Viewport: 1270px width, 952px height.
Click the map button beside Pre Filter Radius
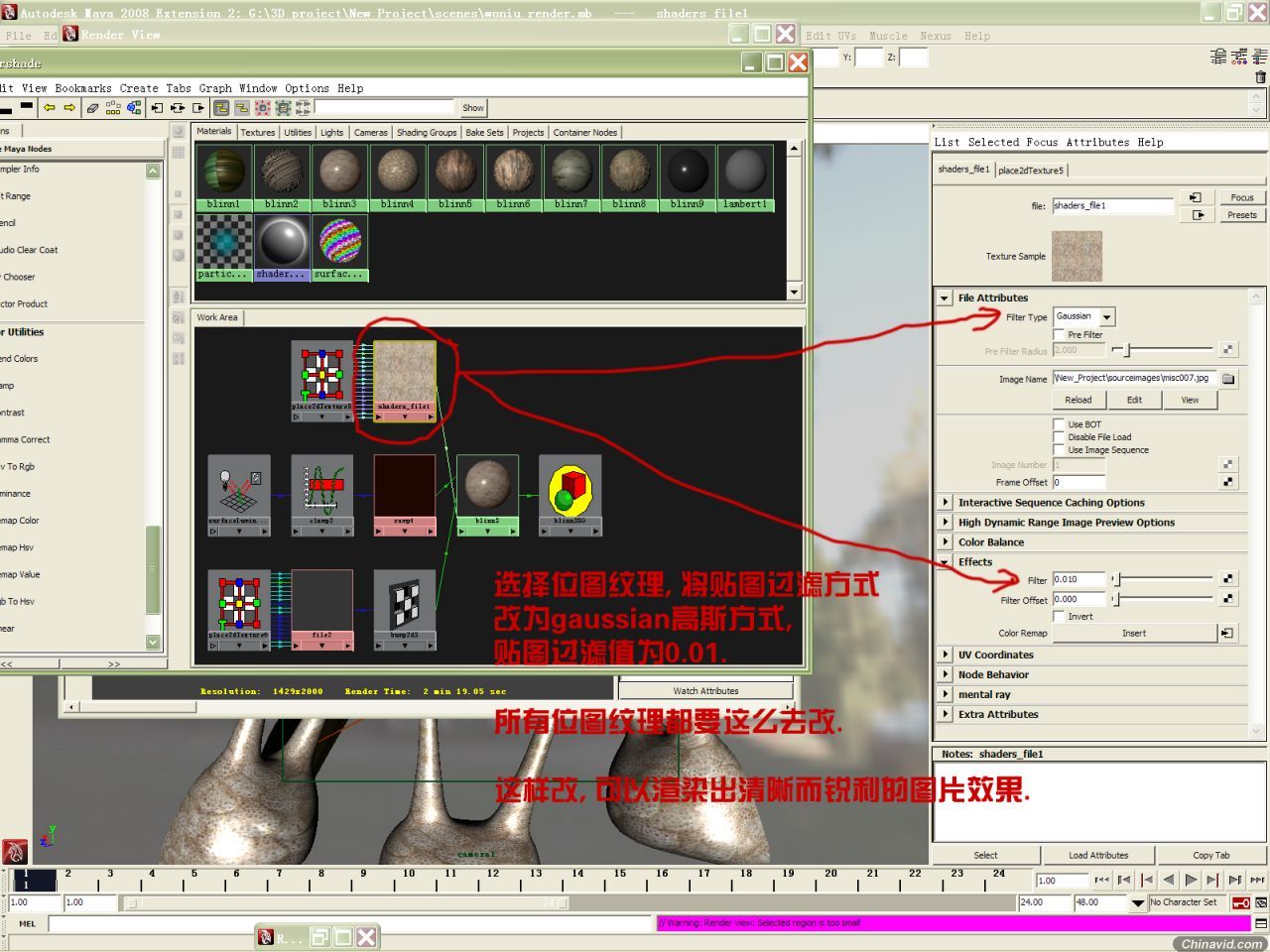coord(1228,349)
